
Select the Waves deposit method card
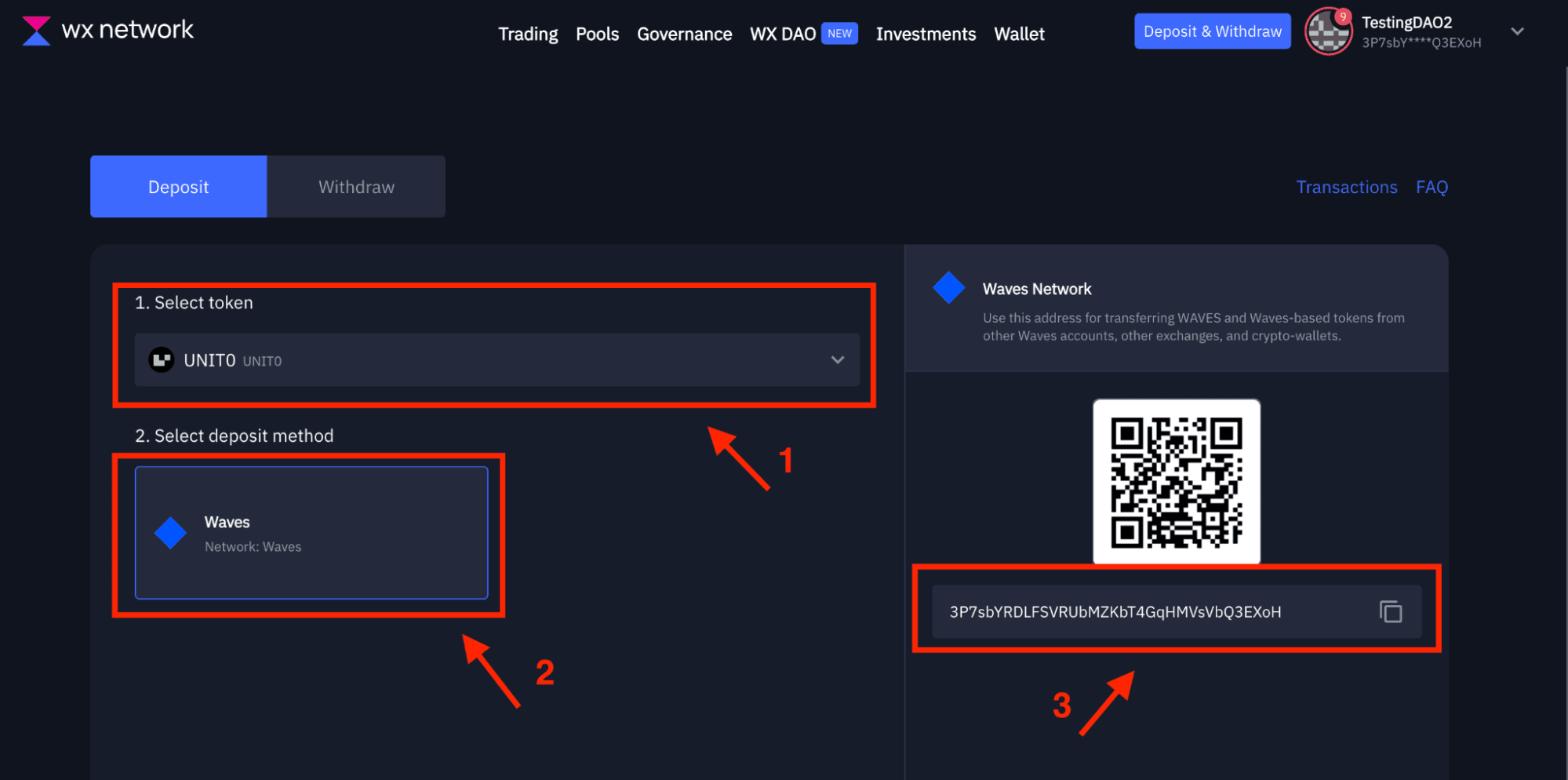311,533
